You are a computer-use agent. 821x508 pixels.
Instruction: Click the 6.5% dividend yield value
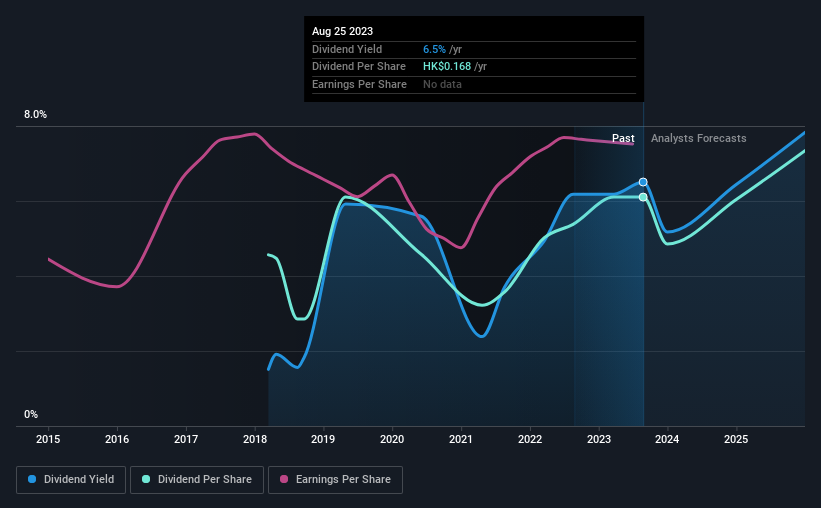(434, 49)
